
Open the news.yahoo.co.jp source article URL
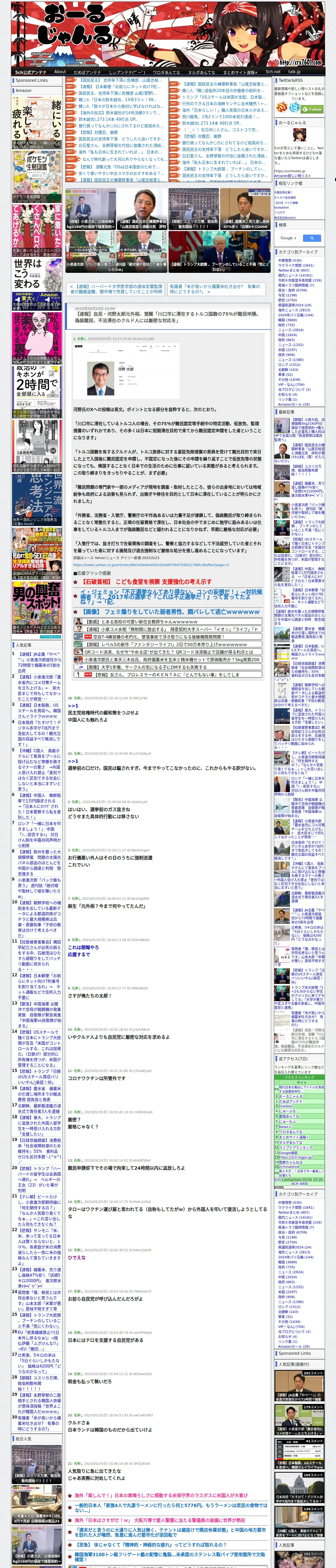[151, 564]
